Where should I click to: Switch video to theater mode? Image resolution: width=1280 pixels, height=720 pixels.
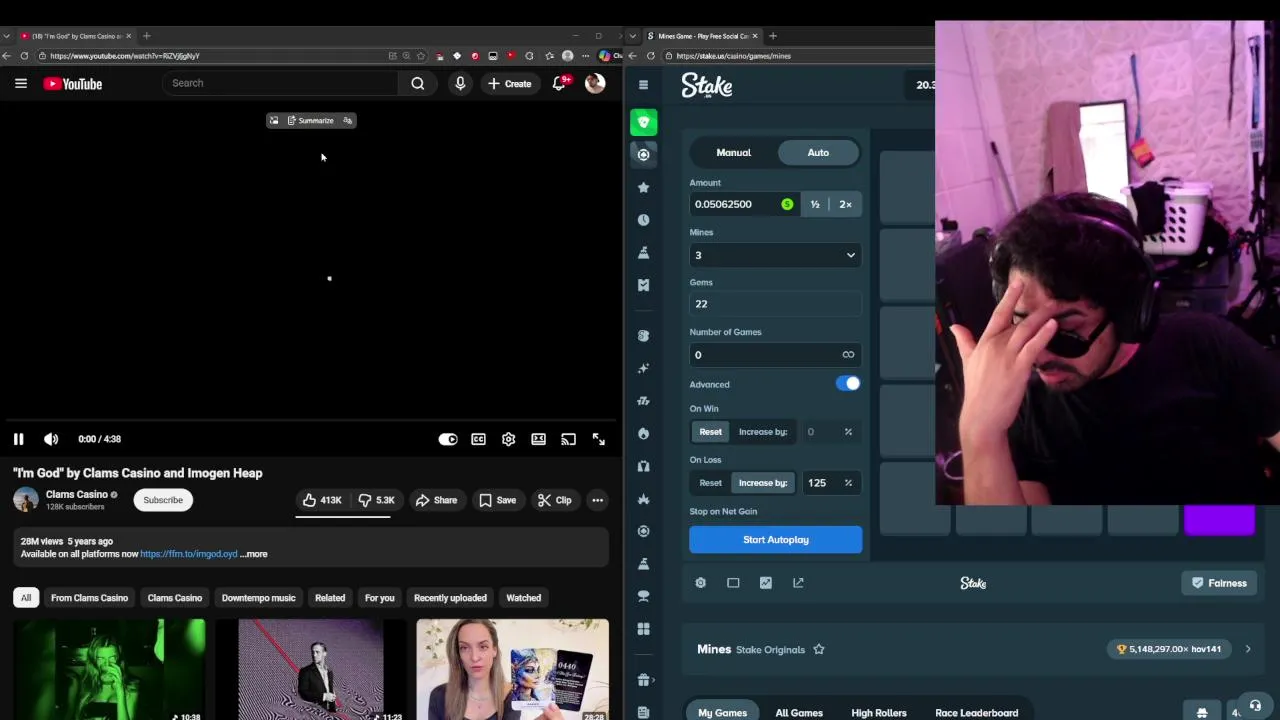click(x=539, y=439)
